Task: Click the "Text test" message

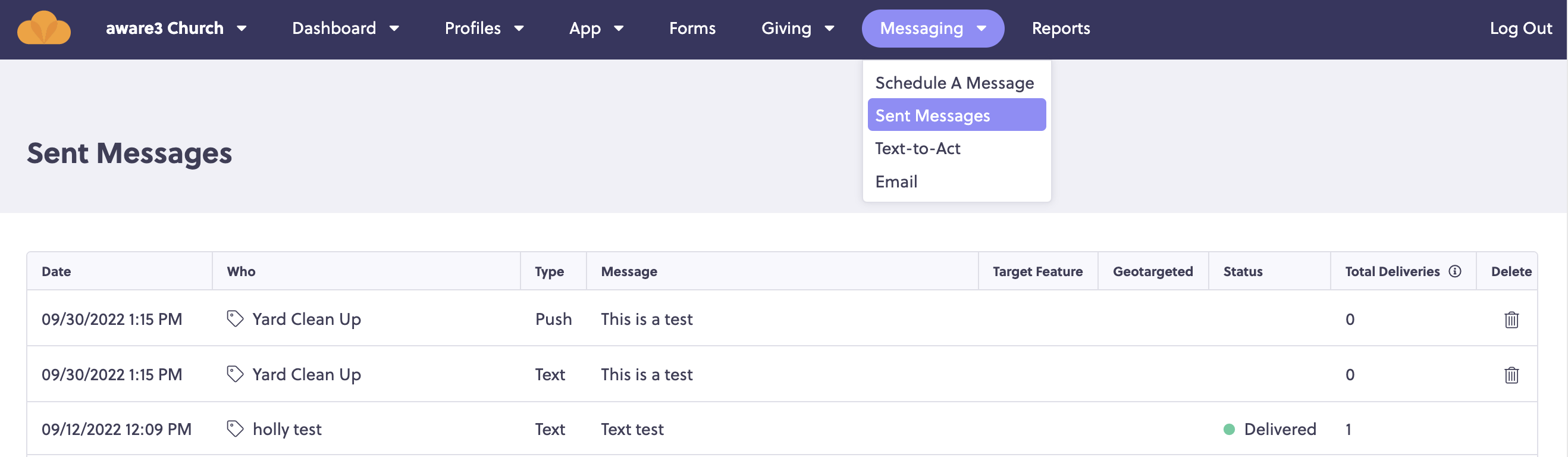Action: (632, 429)
